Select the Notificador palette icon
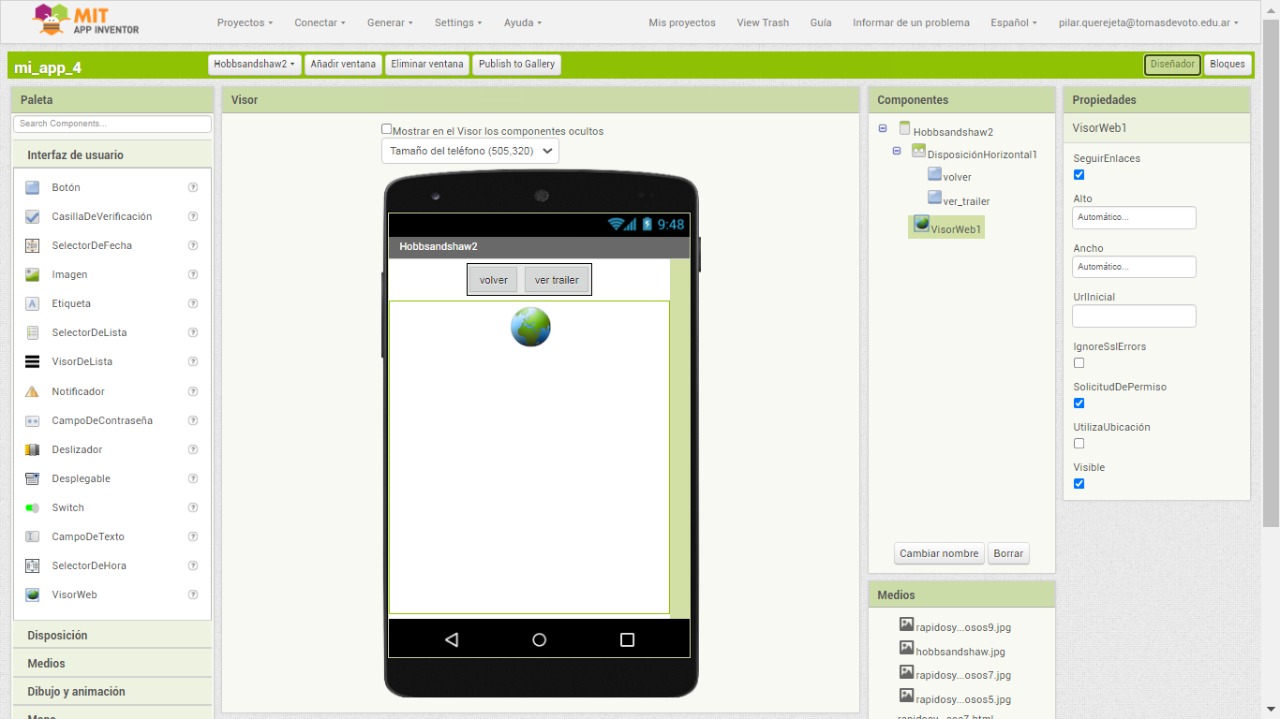Screen dimensions: 1280x719 [x=32, y=391]
